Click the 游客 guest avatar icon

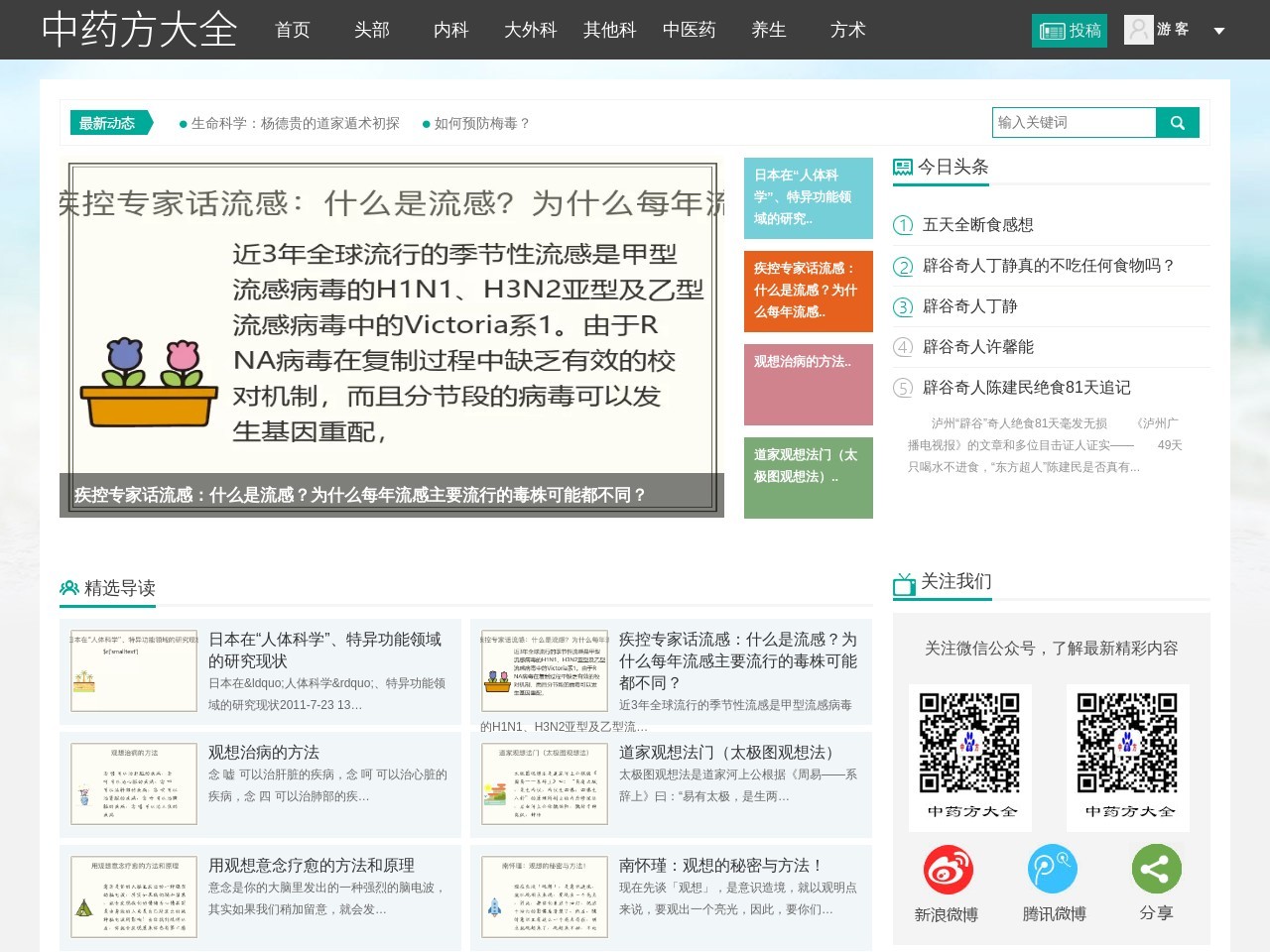1138,30
